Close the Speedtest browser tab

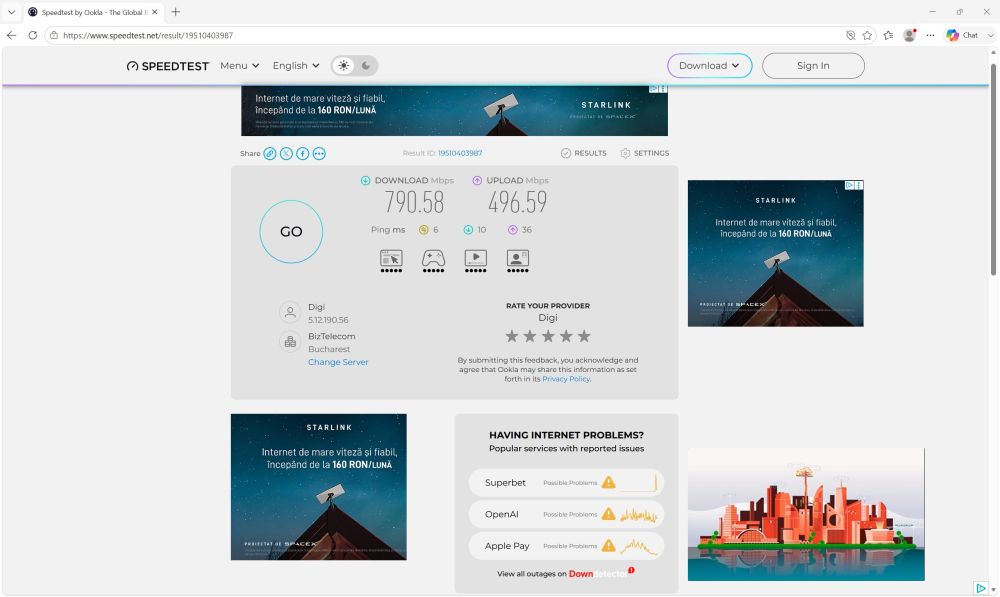click(x=154, y=12)
